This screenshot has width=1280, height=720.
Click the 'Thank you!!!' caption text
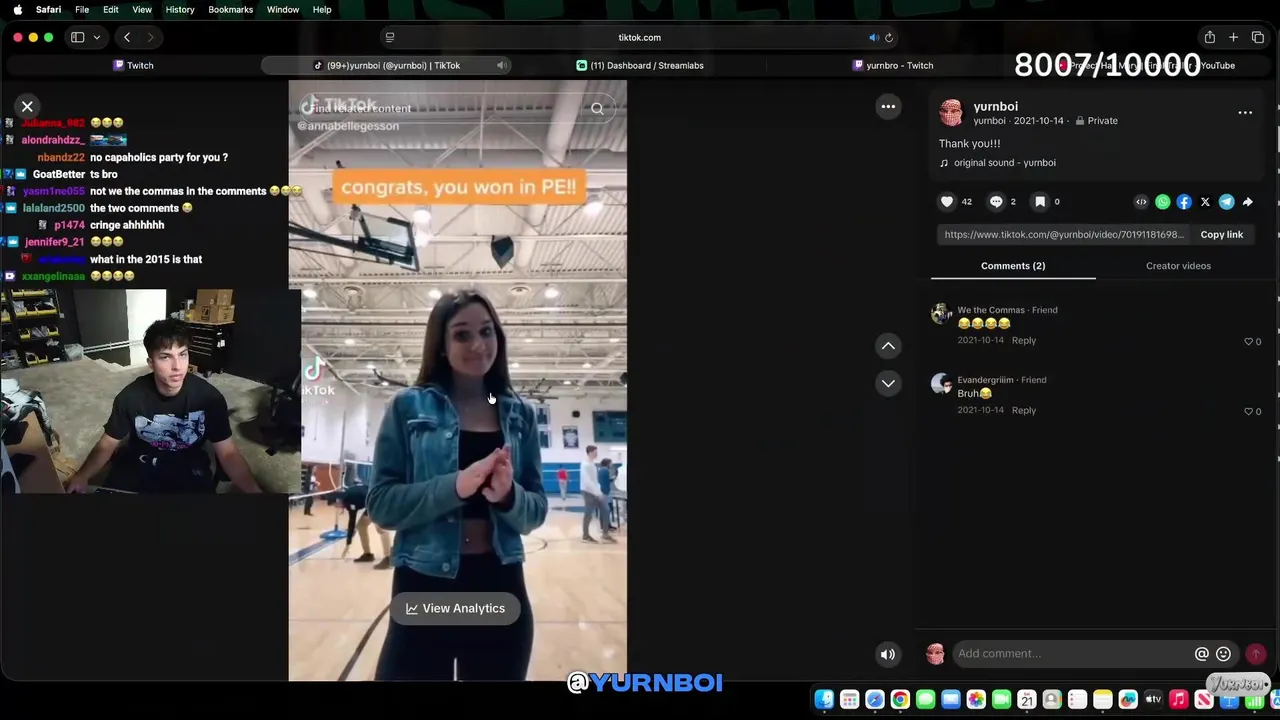969,144
